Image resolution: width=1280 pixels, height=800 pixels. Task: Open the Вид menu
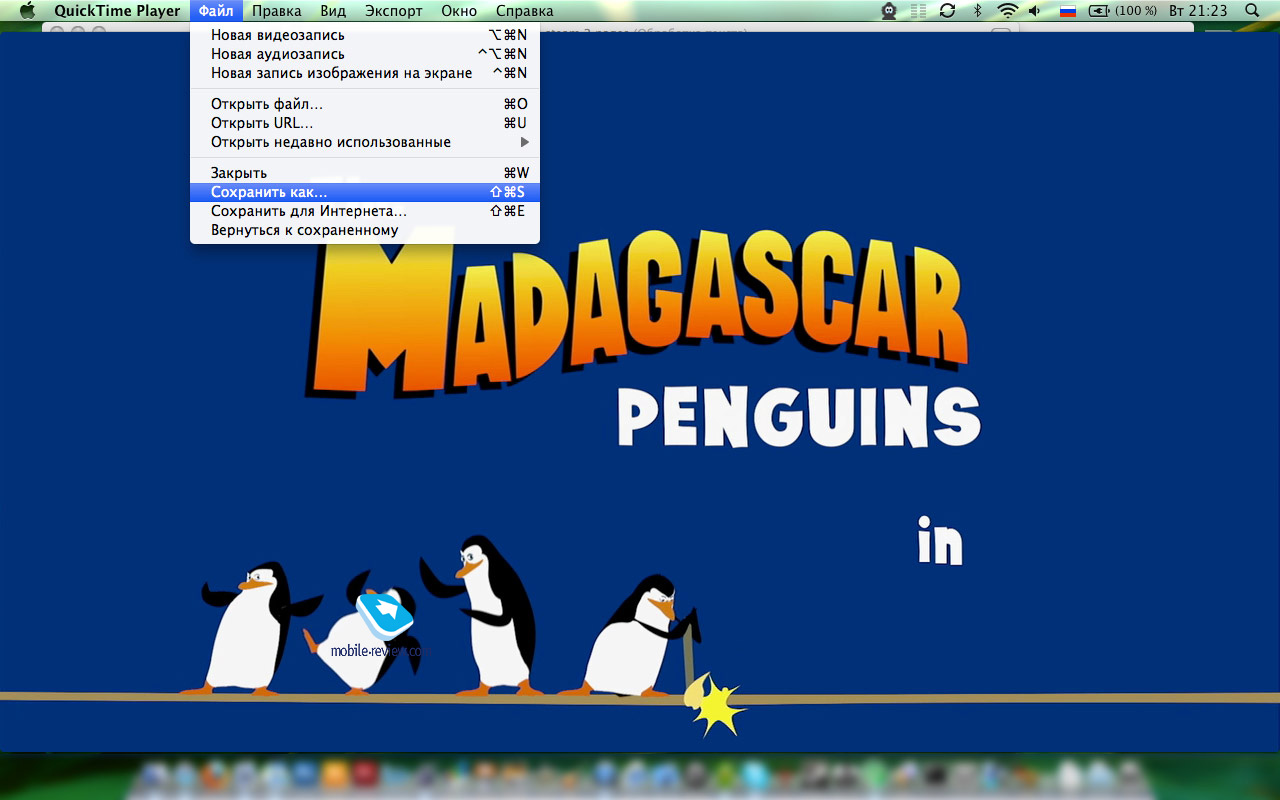pos(333,11)
